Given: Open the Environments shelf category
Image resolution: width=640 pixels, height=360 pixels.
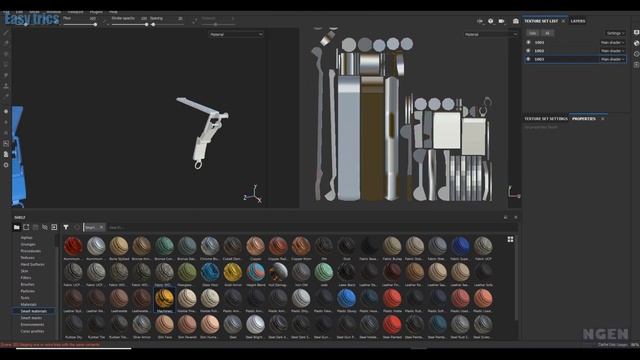Looking at the screenshot, I should tap(32, 324).
